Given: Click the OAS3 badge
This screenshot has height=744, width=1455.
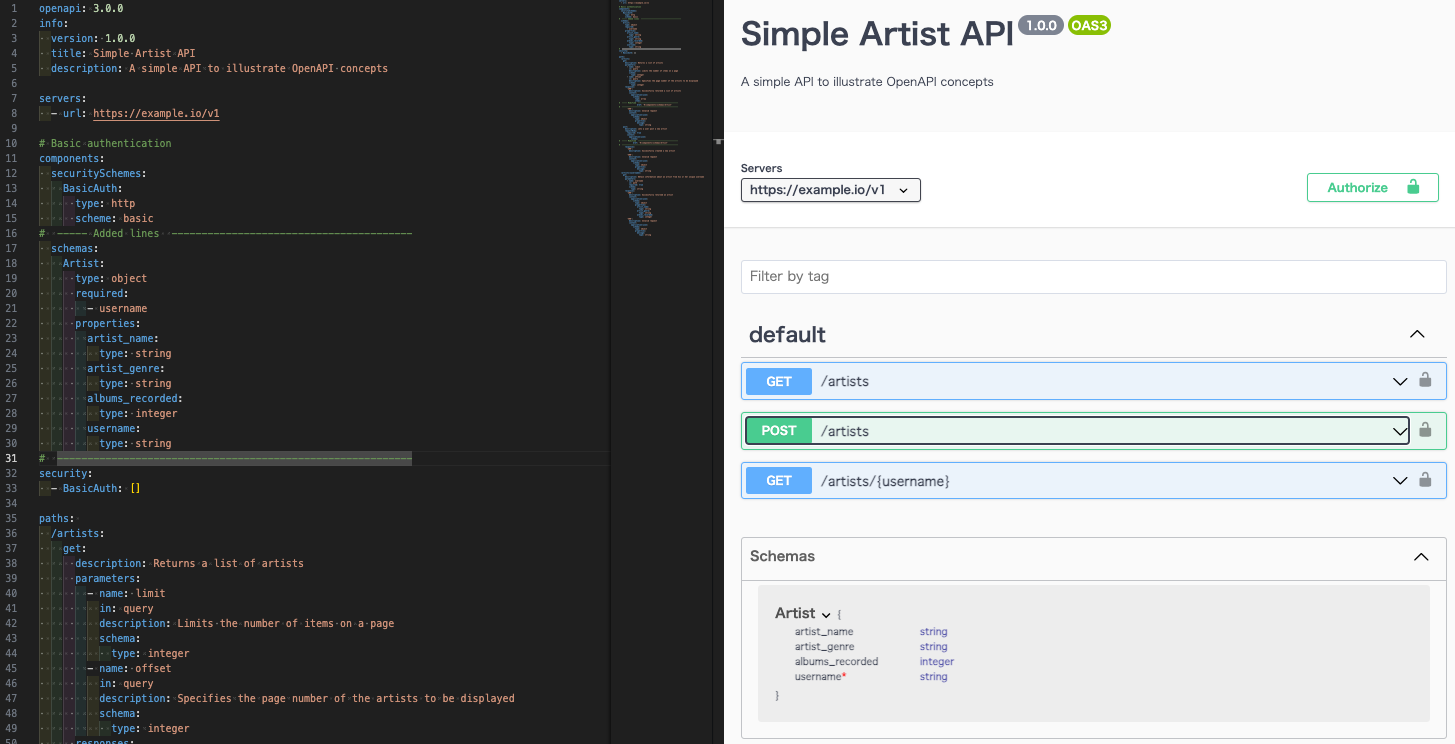Looking at the screenshot, I should (1089, 26).
